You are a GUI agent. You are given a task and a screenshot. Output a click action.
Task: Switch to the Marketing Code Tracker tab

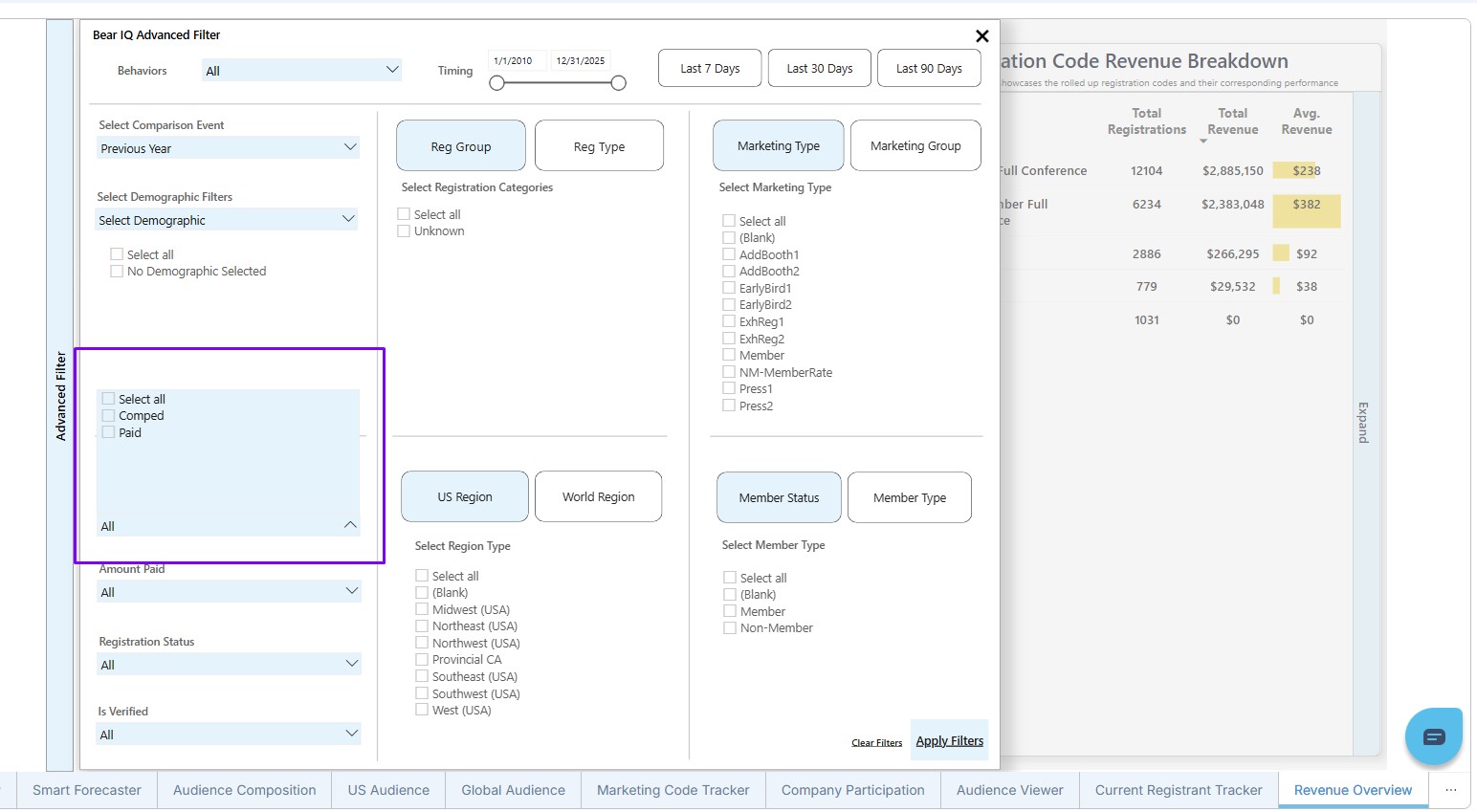(x=672, y=790)
